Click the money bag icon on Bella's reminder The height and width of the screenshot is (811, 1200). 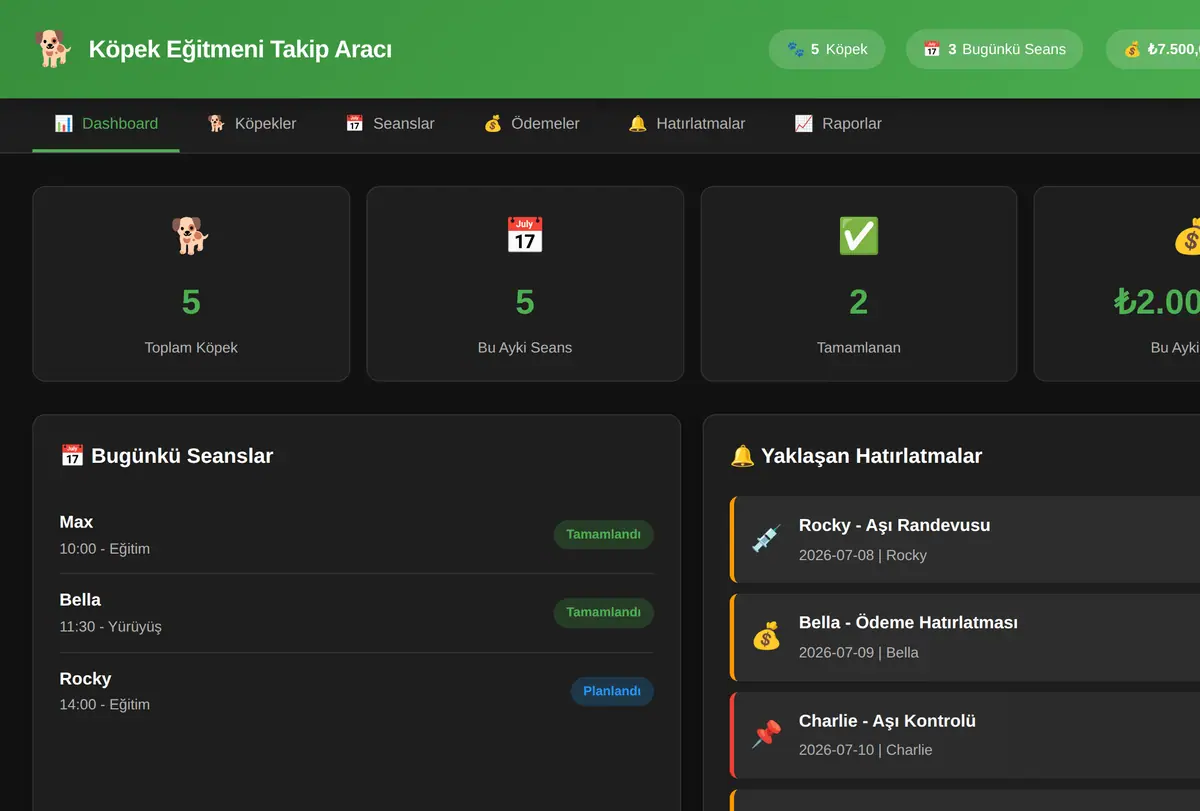pos(766,636)
